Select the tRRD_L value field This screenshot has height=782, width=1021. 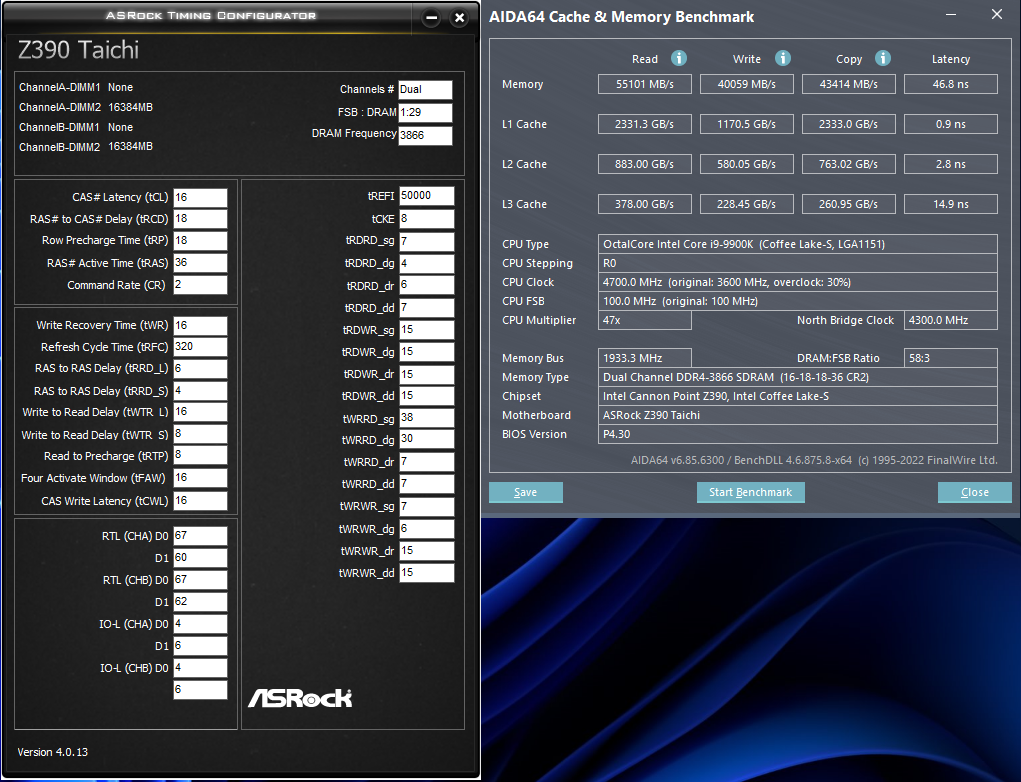[200, 369]
